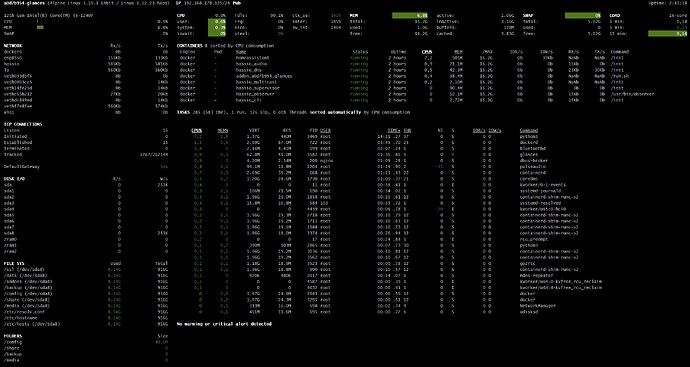690x367 pixels.
Task: Click the CPU% column header in the containers table
Action: click(x=427, y=51)
